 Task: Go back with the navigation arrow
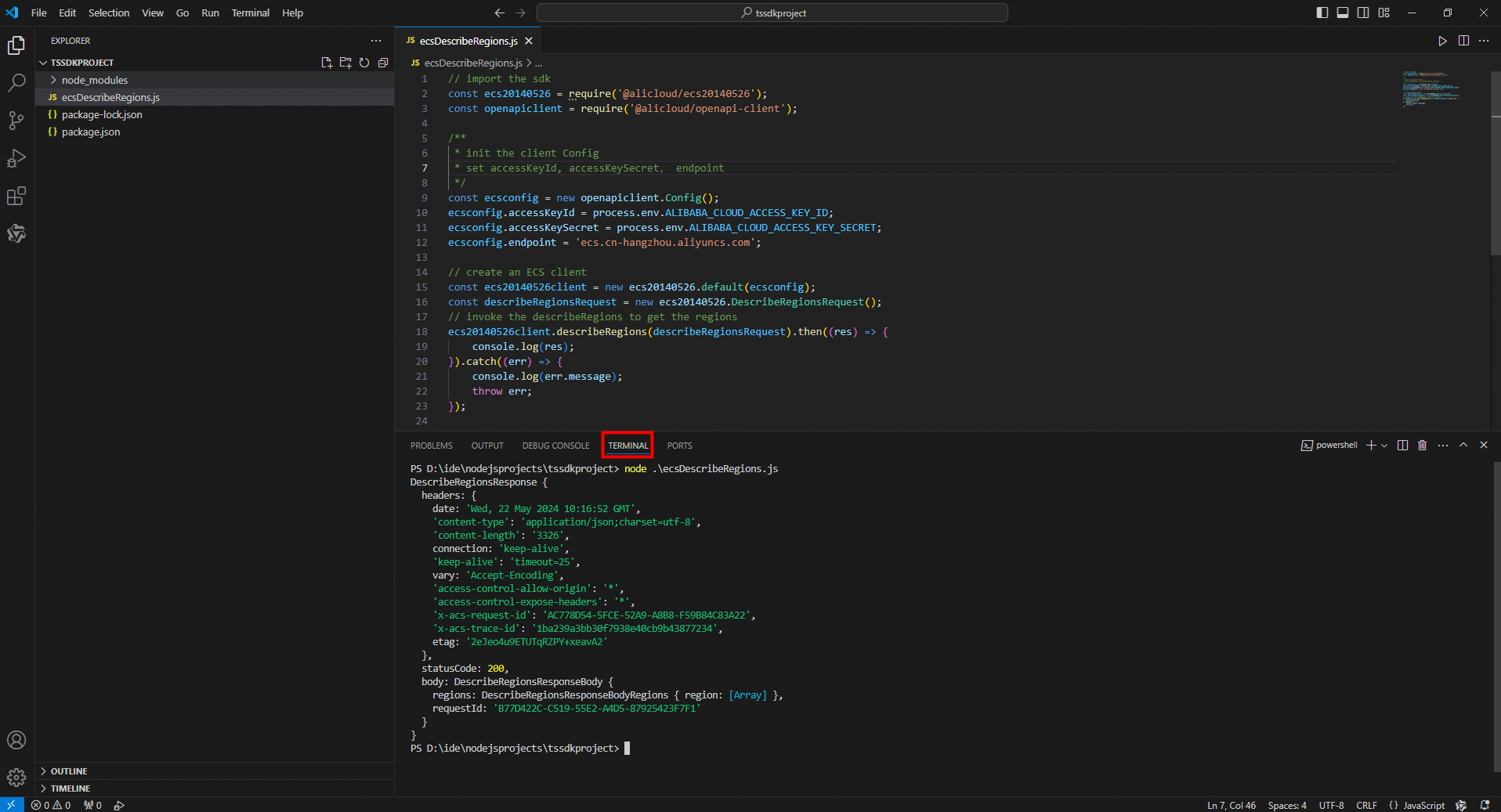tap(500, 13)
